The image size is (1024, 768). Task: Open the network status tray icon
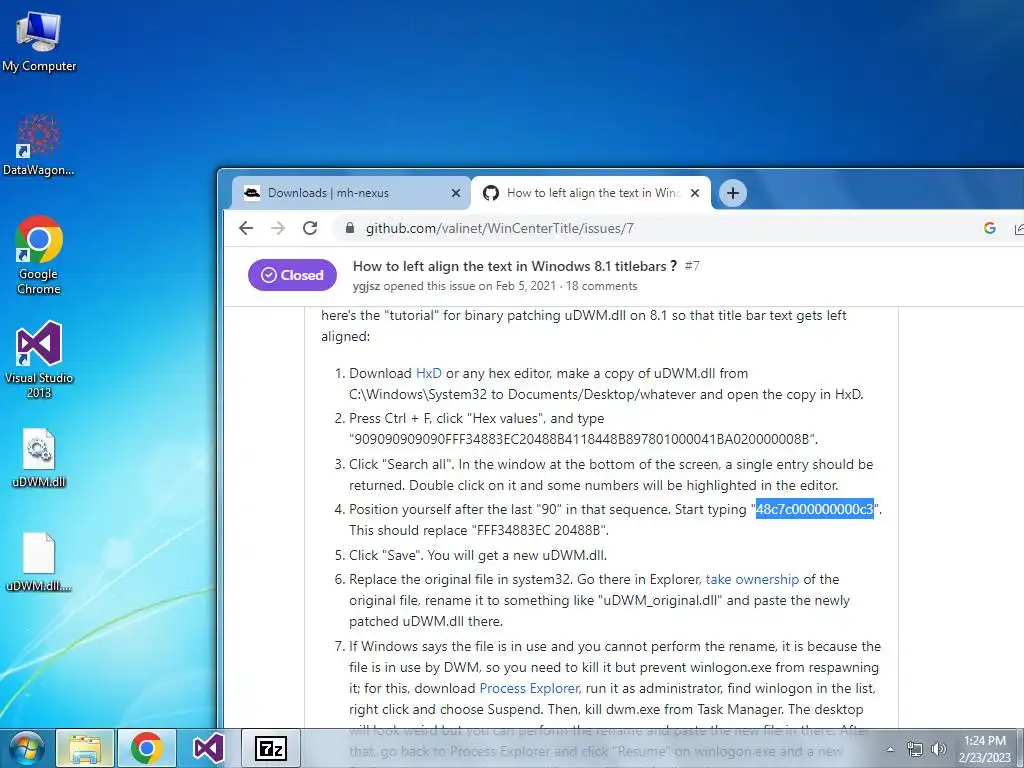tap(915, 750)
